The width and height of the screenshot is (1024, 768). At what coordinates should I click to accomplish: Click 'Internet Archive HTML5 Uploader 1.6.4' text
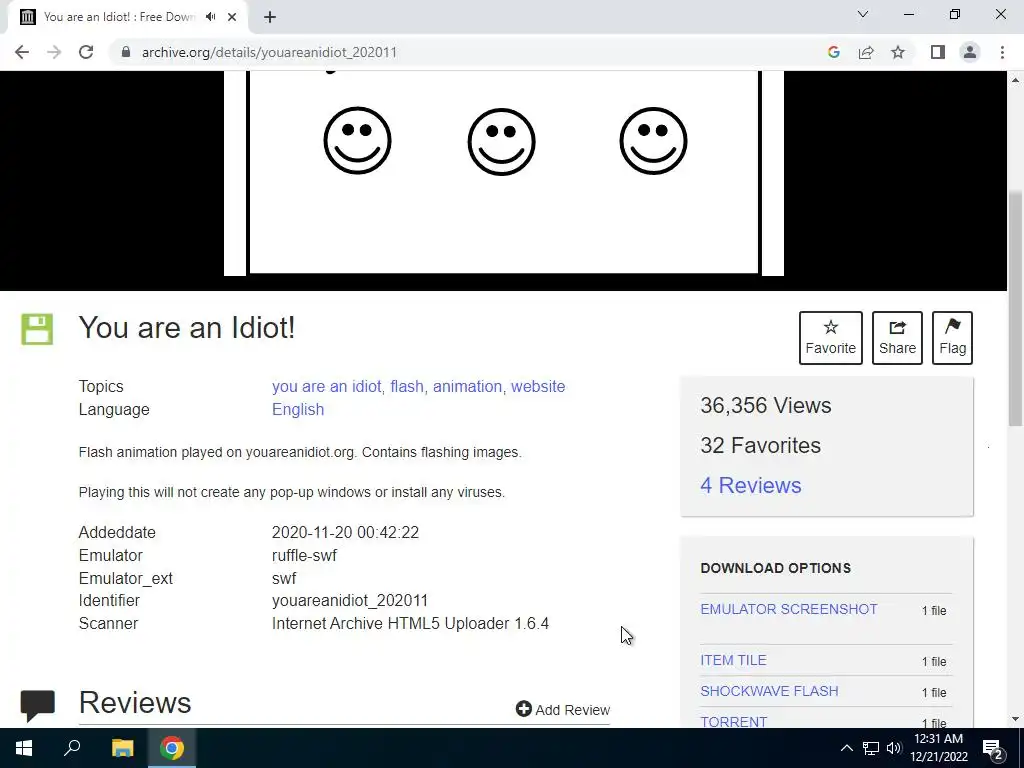pos(410,624)
